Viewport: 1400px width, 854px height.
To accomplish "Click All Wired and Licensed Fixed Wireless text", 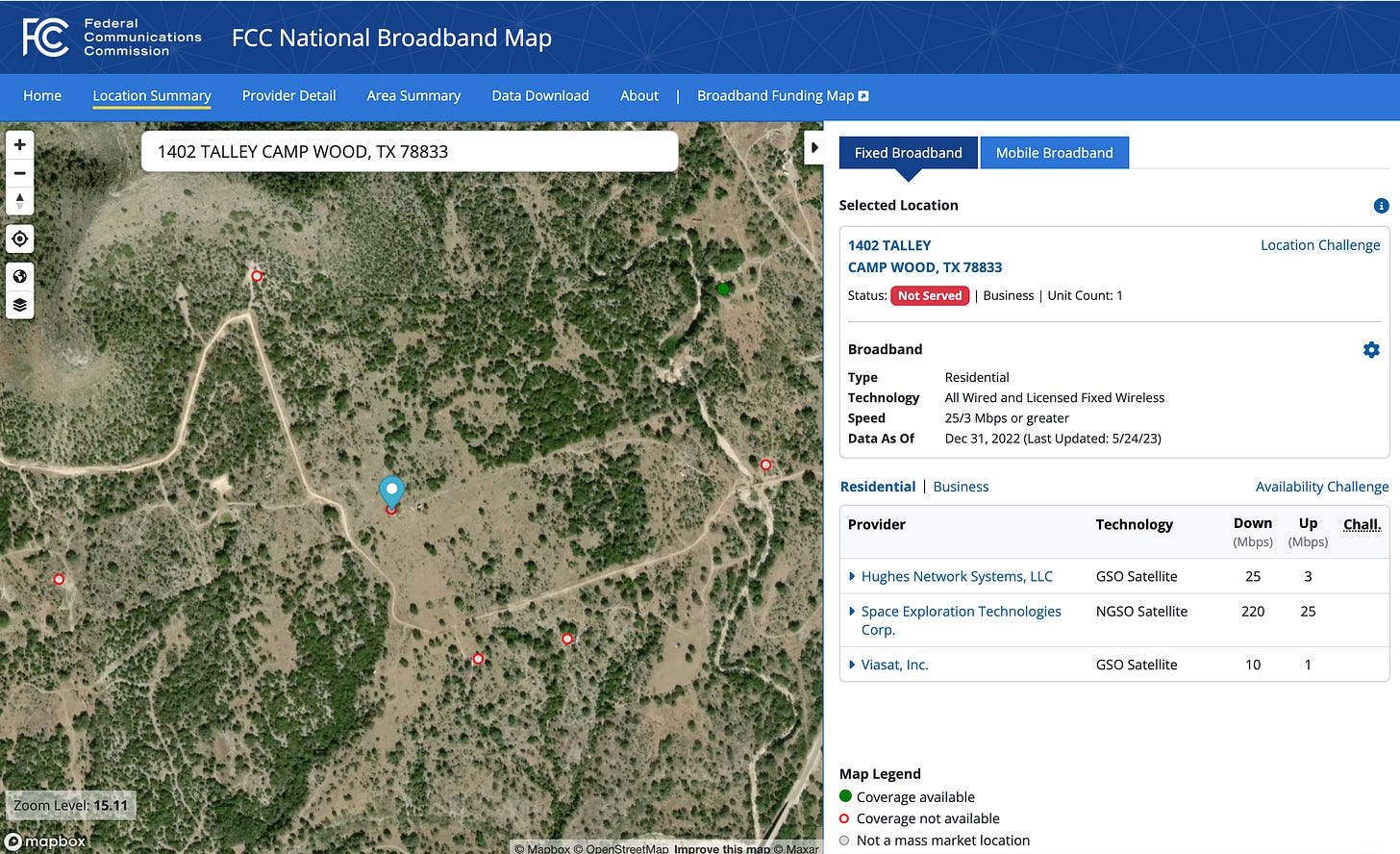I will 1054,398.
